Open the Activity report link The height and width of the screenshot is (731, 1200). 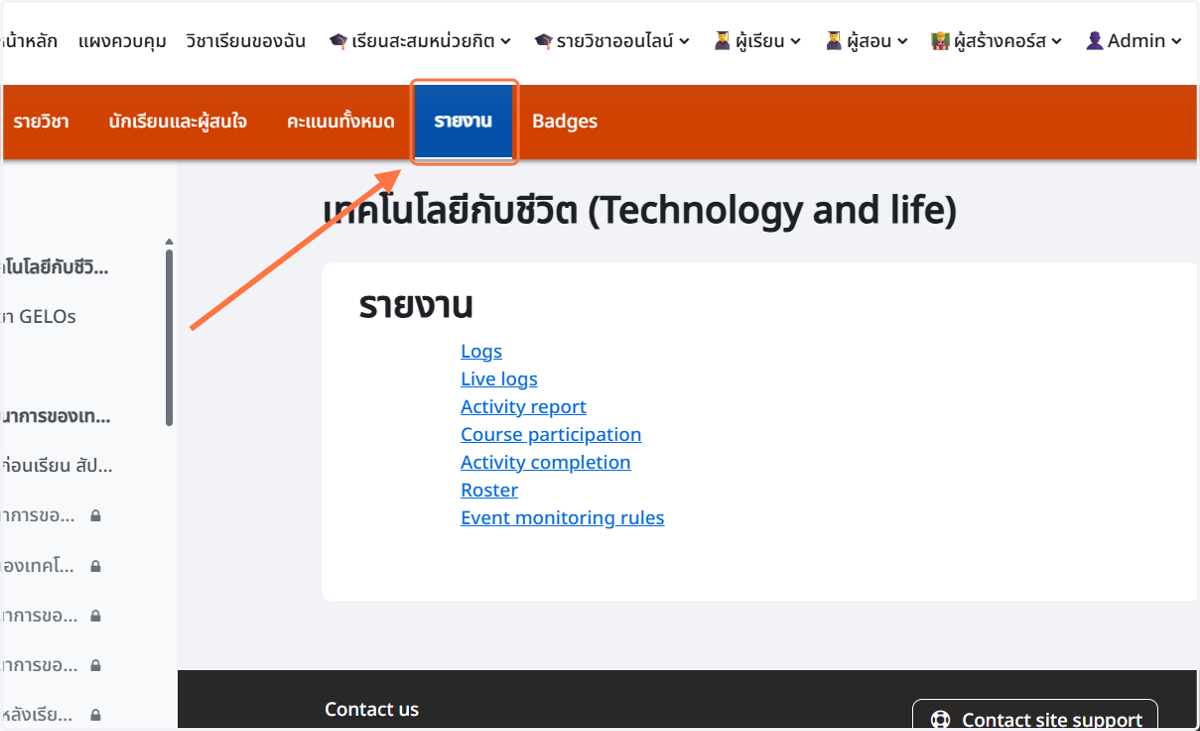[x=523, y=407]
